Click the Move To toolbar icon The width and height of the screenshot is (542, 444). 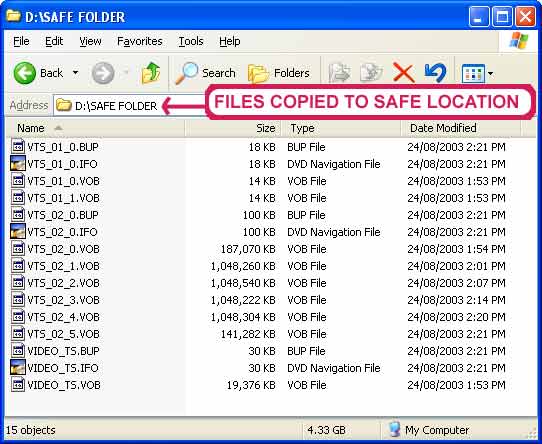[339, 73]
